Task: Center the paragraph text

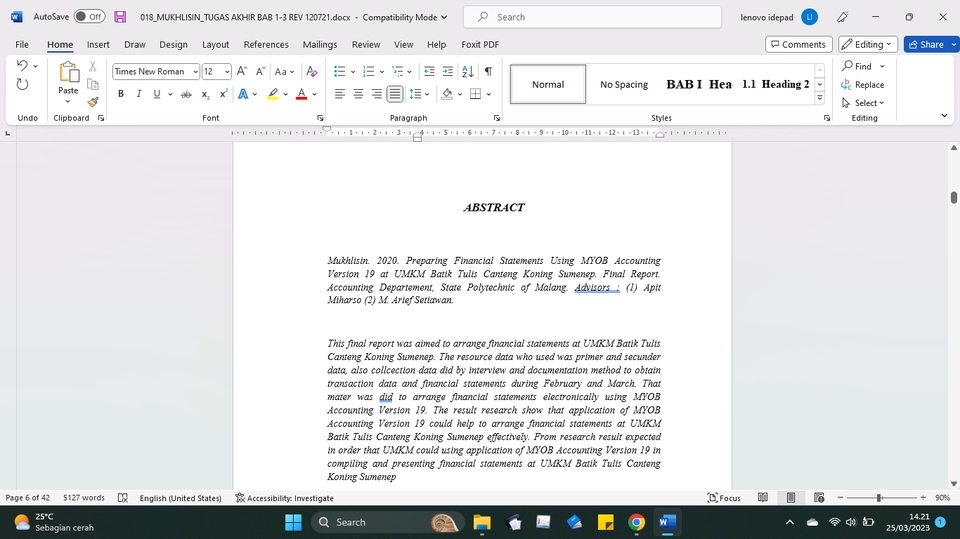Action: 358,94
